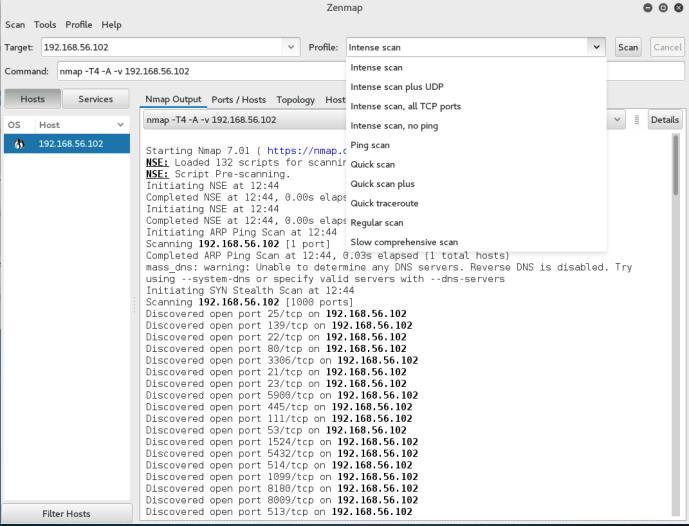
Task: Choose 'Intense scan, all TCP ports' option
Action: pos(476,106)
